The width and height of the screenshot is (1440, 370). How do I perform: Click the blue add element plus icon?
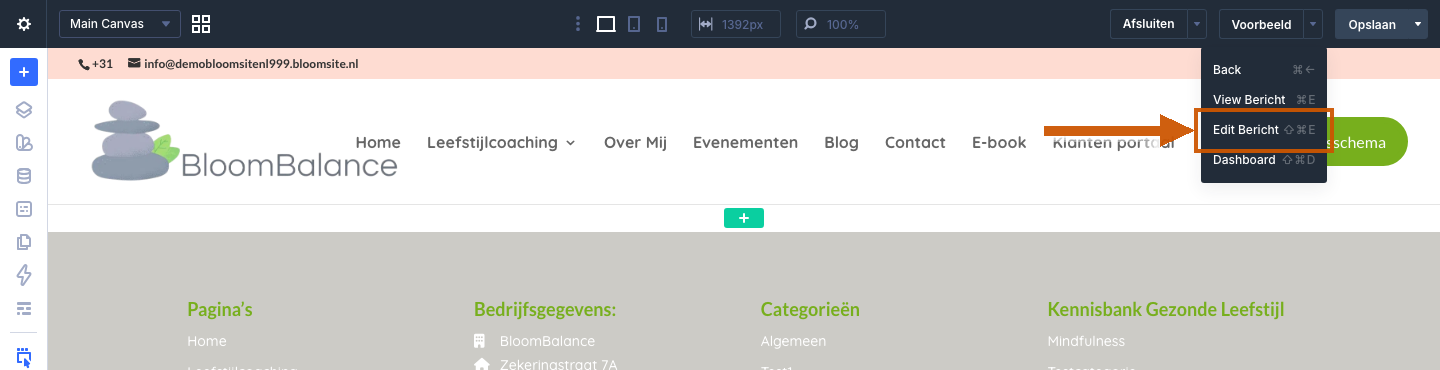24,72
